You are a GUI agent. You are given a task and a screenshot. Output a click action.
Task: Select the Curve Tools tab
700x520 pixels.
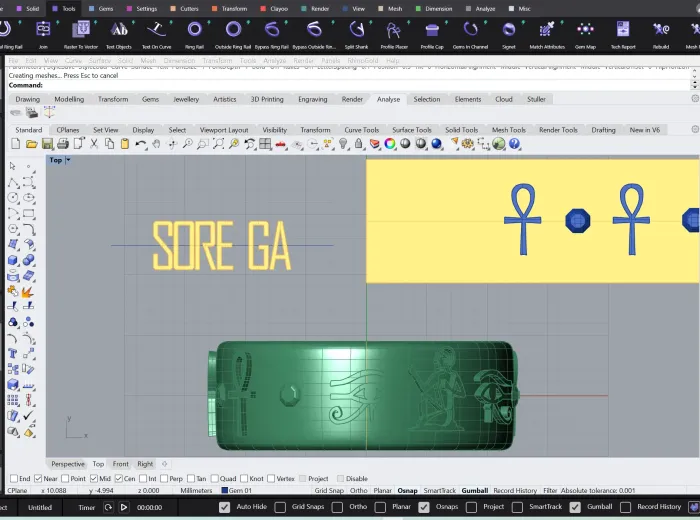coord(361,130)
